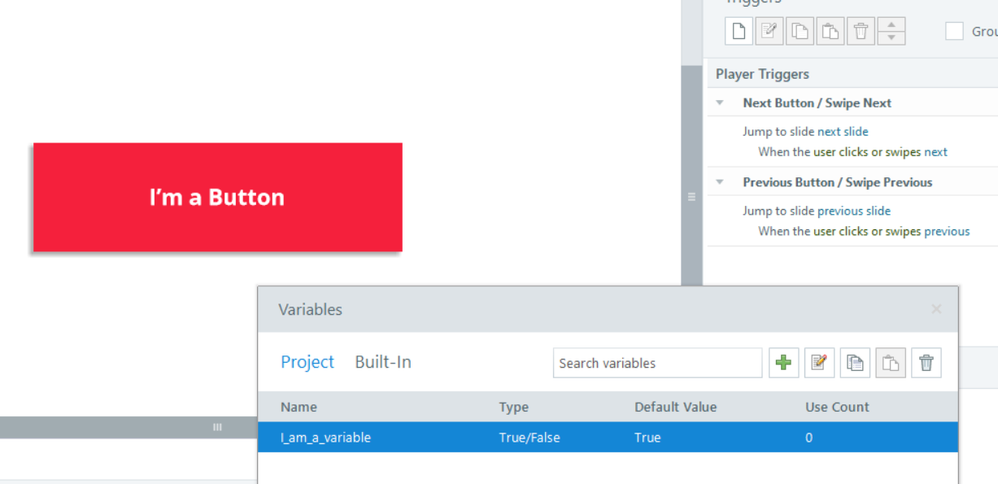The width and height of the screenshot is (998, 484).
Task: Create a new trigger in Triggers panel
Action: (x=739, y=31)
